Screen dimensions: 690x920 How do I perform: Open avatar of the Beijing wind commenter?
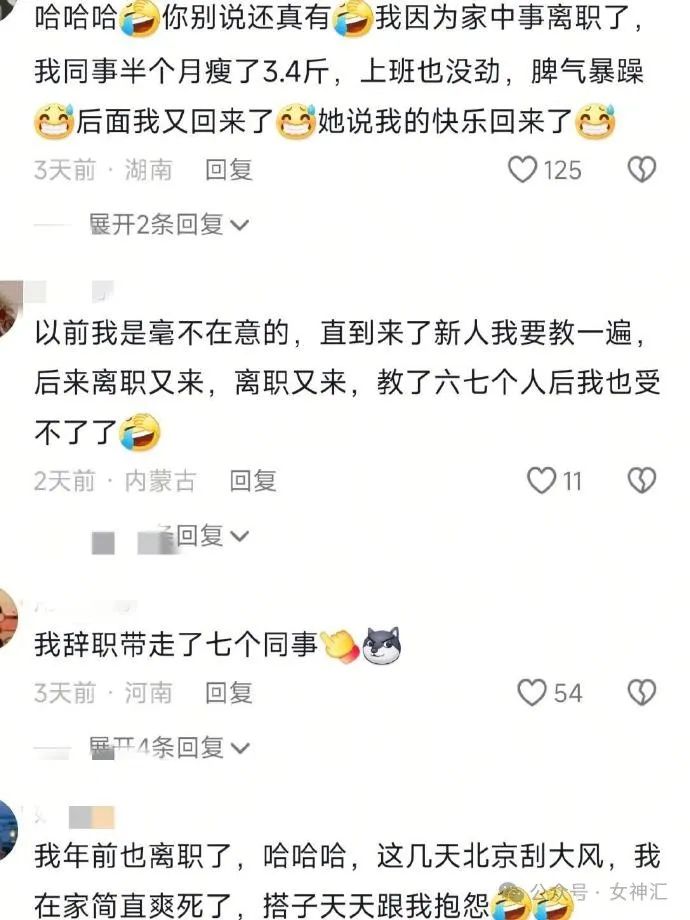tap(9, 830)
